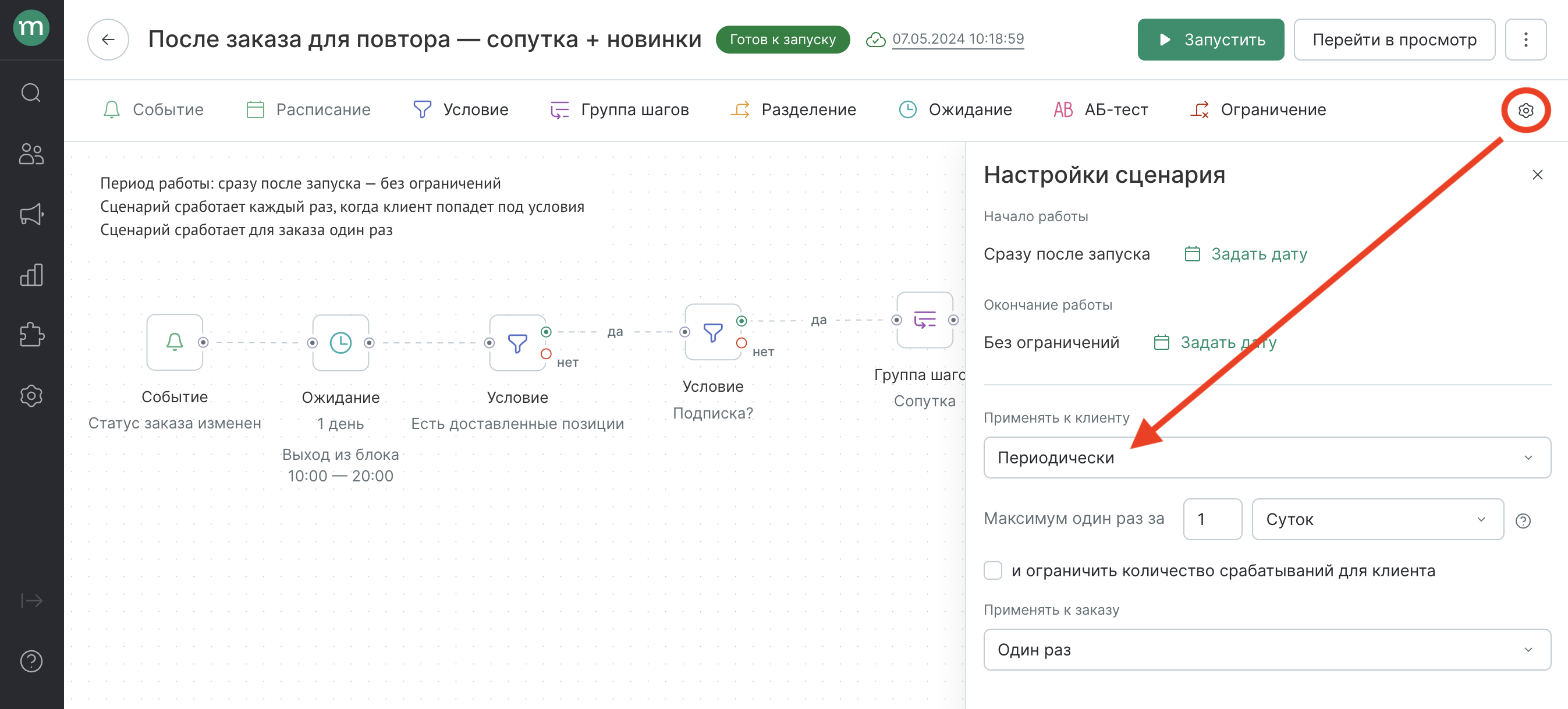Select the Событие bell block on canvas
Screen dimensions: 1568x709
175,342
